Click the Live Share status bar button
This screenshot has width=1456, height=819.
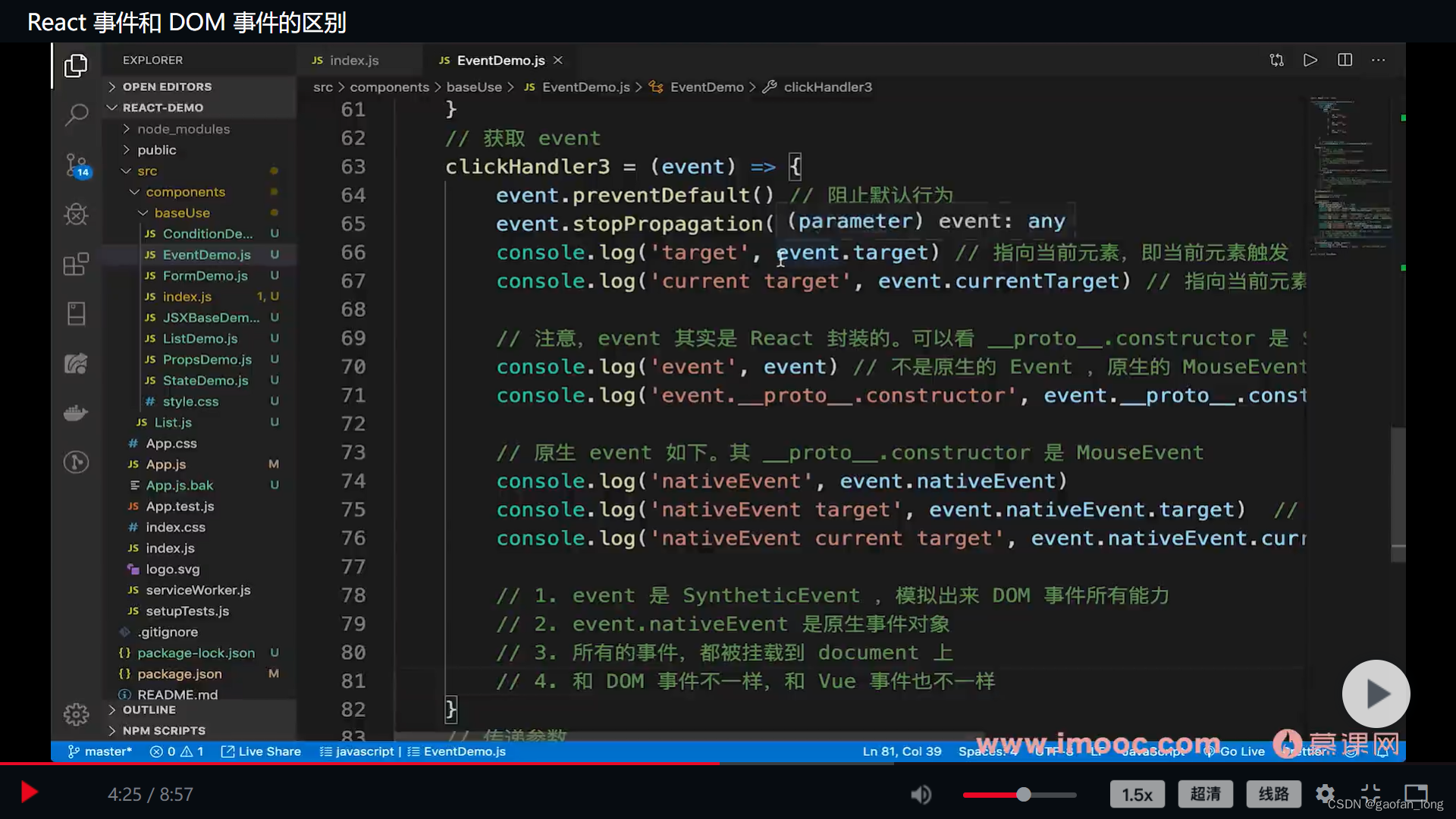(261, 752)
